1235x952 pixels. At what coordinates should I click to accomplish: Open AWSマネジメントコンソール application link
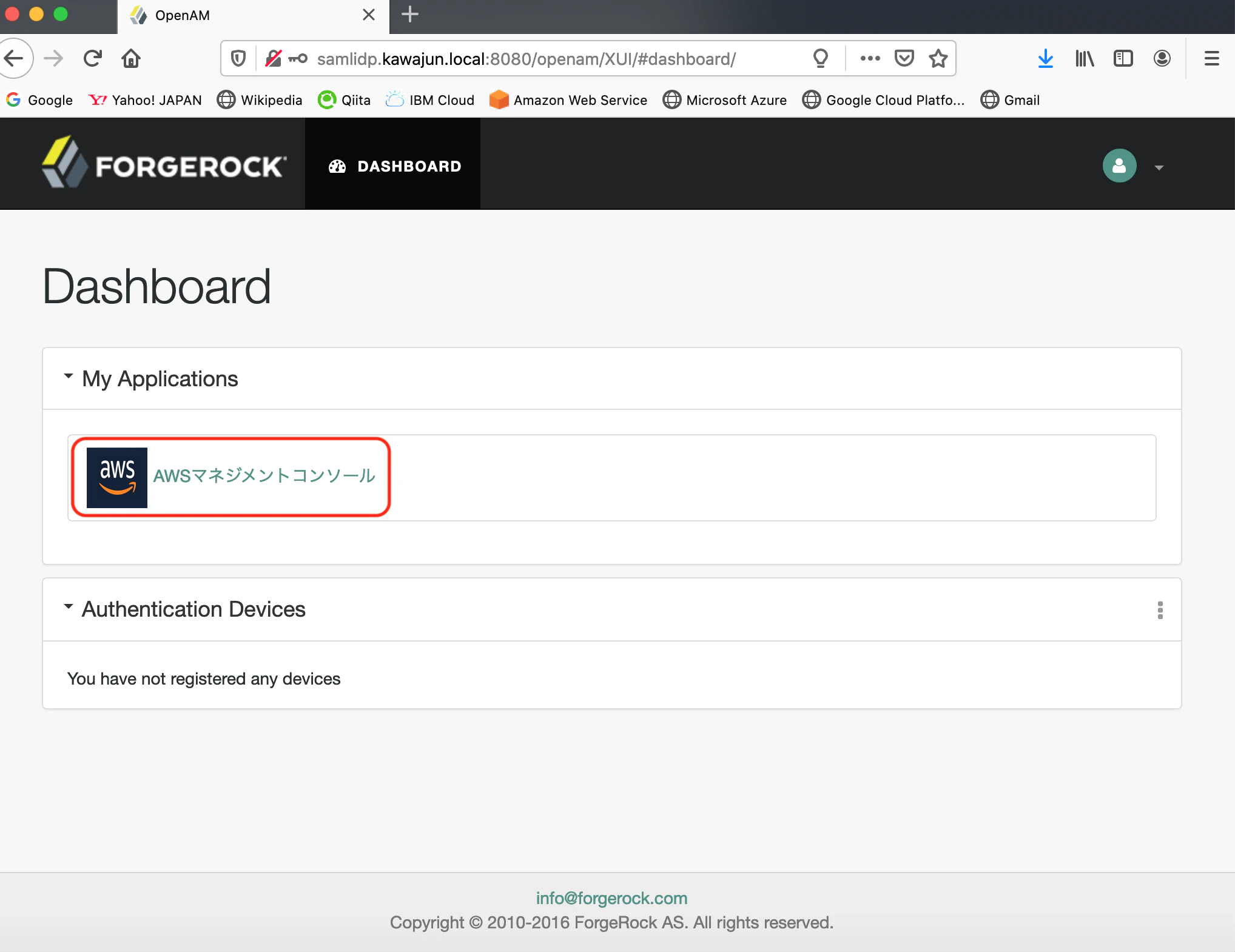coord(264,476)
